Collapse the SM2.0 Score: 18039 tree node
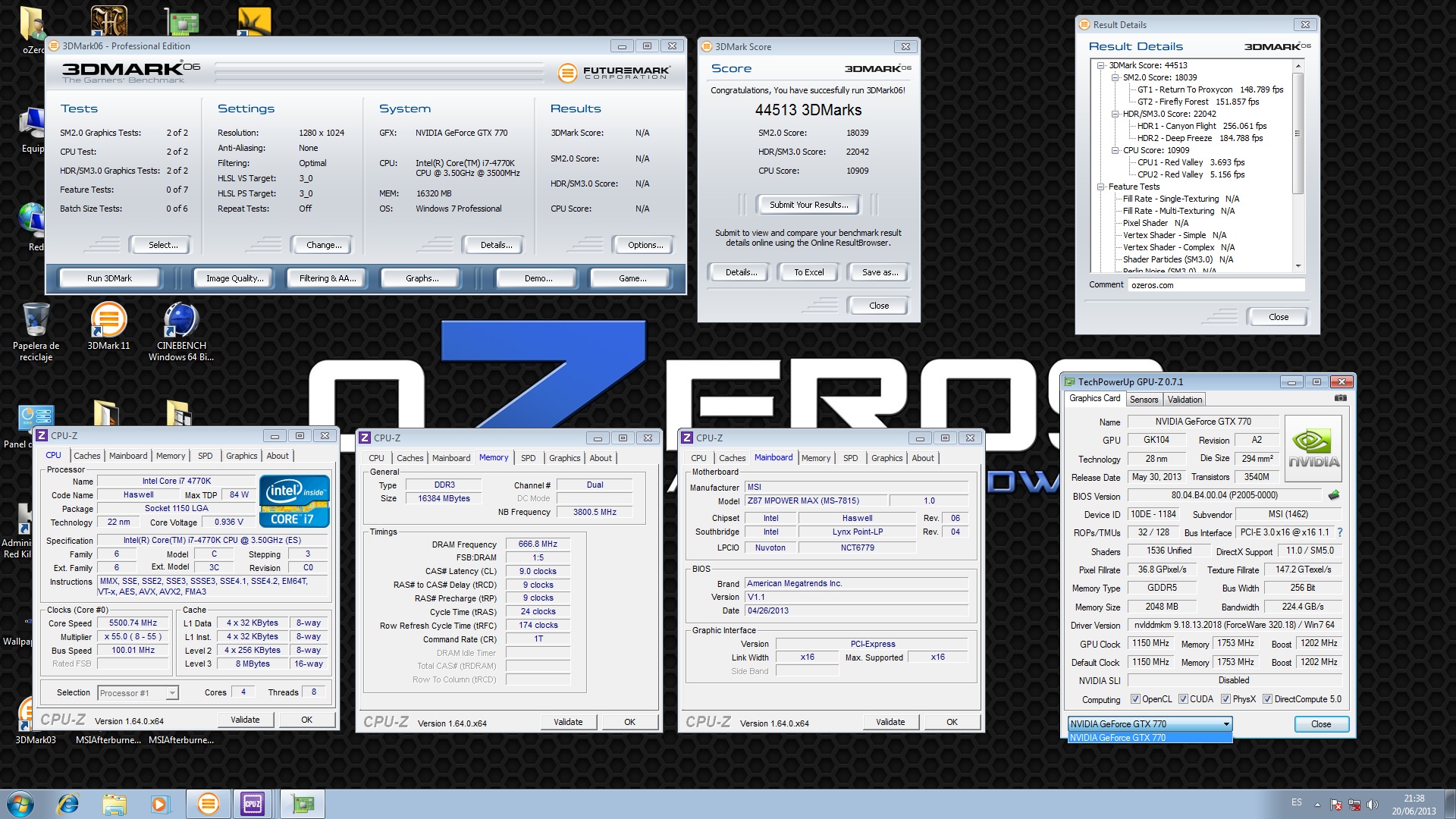The image size is (1456, 819). point(1115,77)
